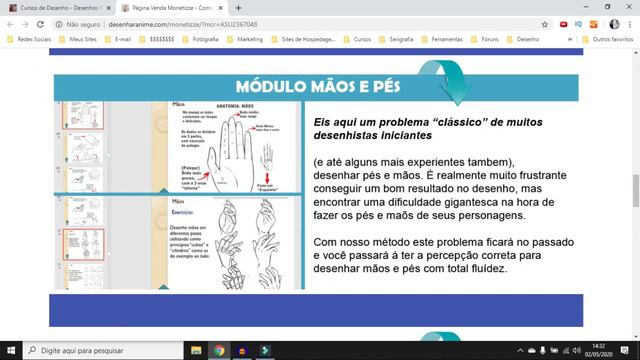
Task: Switch to the 'Cursos de Desenho' tab
Action: coord(59,8)
